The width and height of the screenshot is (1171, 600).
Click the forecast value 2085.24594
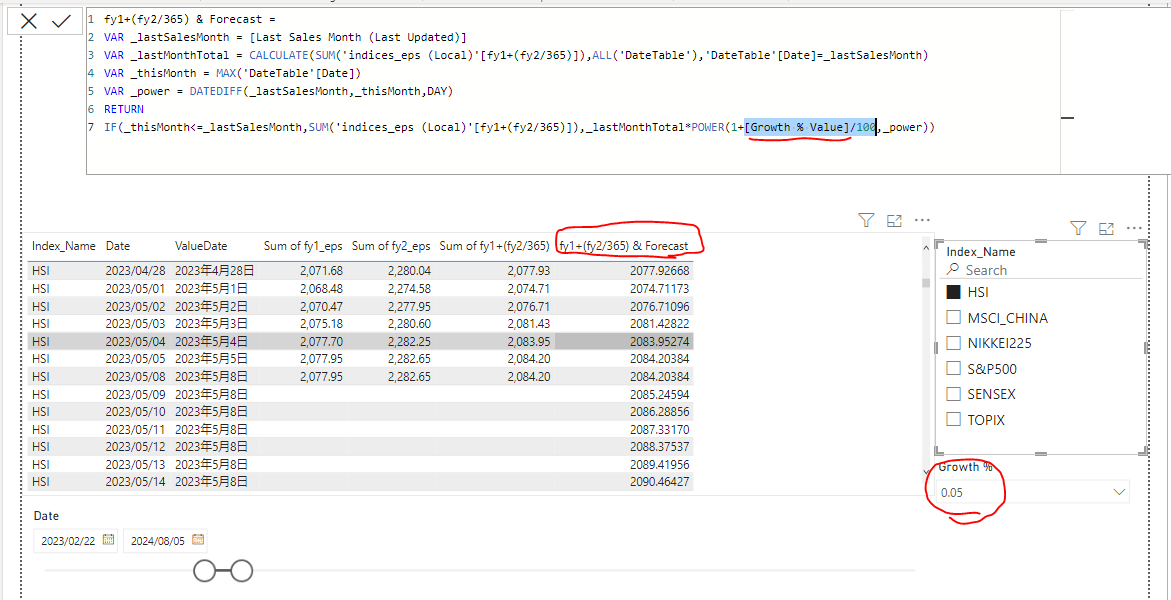659,394
